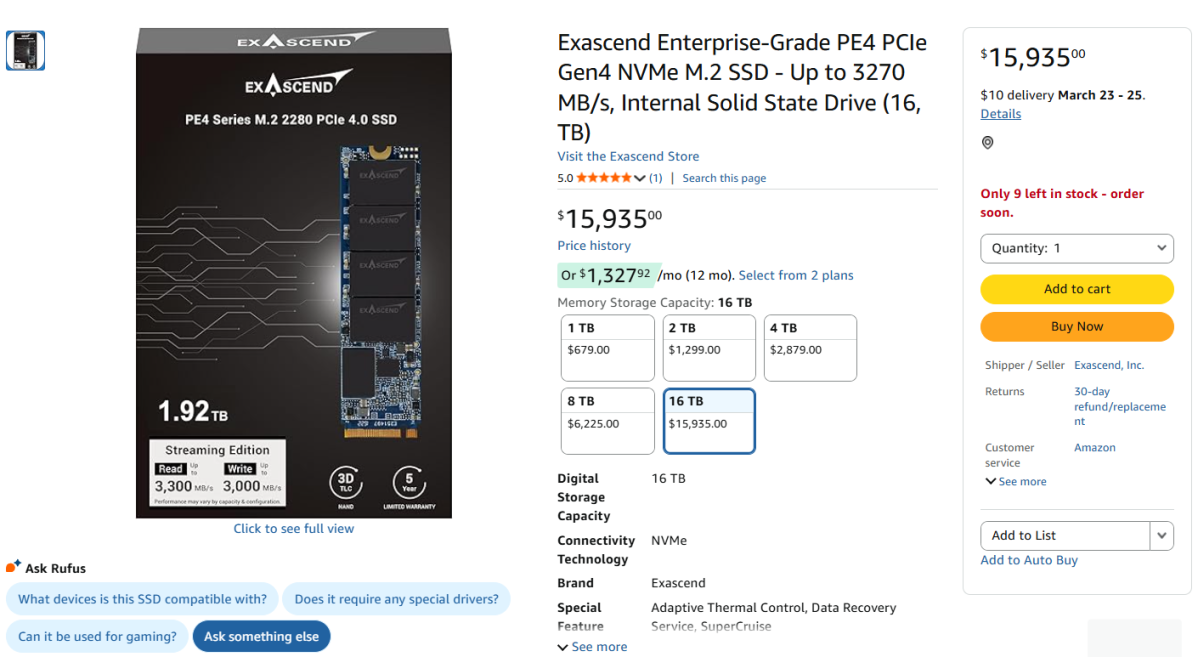Expand See more product specifications
Screen dimensions: 1198x657
593,647
